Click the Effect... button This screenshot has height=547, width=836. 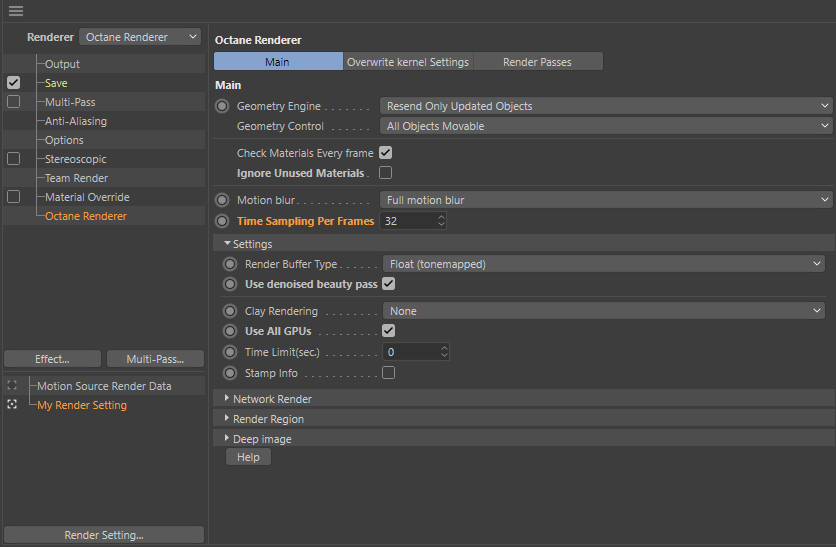(52, 359)
